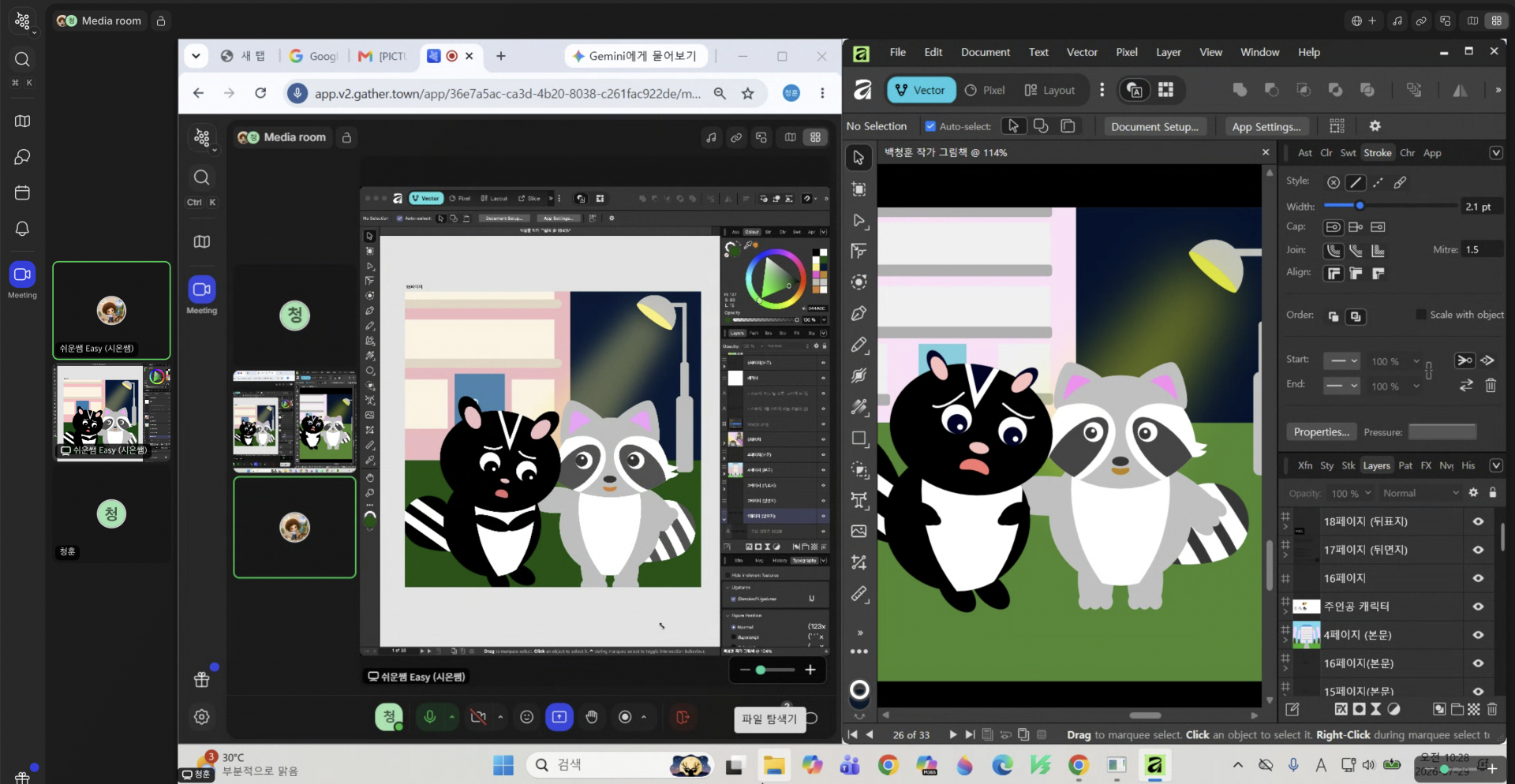Select the Place Image tool in Affinity

859,532
